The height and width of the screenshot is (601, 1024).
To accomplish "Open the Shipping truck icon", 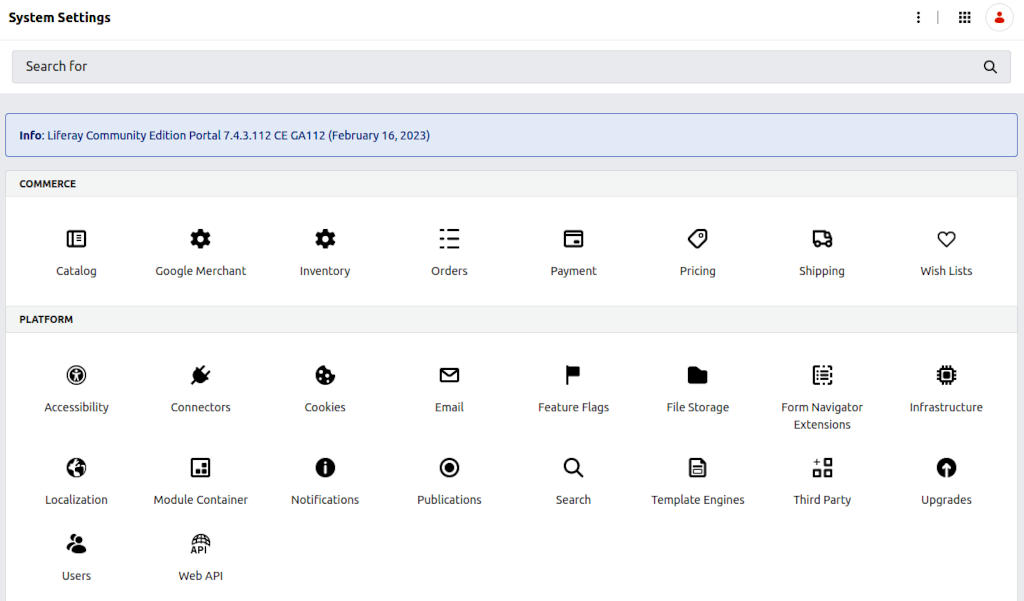I will coord(822,239).
